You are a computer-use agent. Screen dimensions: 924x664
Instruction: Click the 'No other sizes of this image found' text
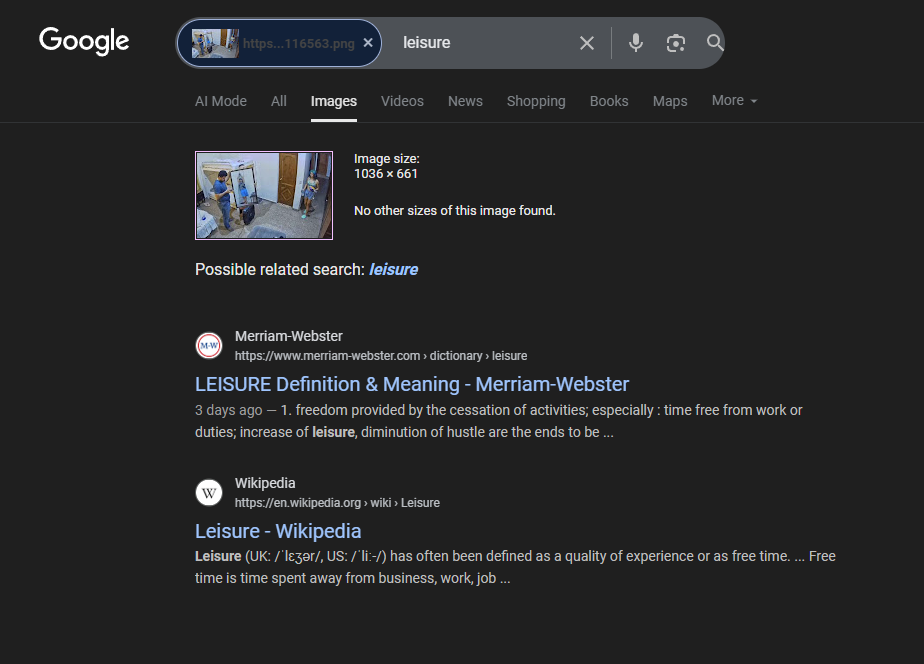(454, 210)
